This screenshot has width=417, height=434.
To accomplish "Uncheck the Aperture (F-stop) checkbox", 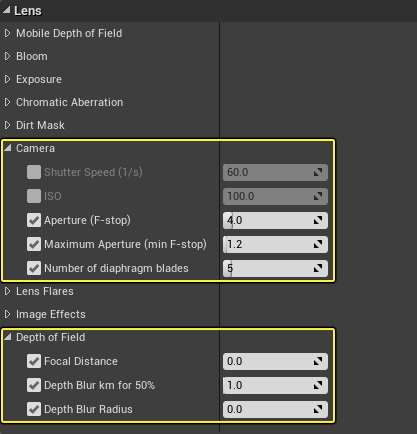I will click(x=34, y=220).
